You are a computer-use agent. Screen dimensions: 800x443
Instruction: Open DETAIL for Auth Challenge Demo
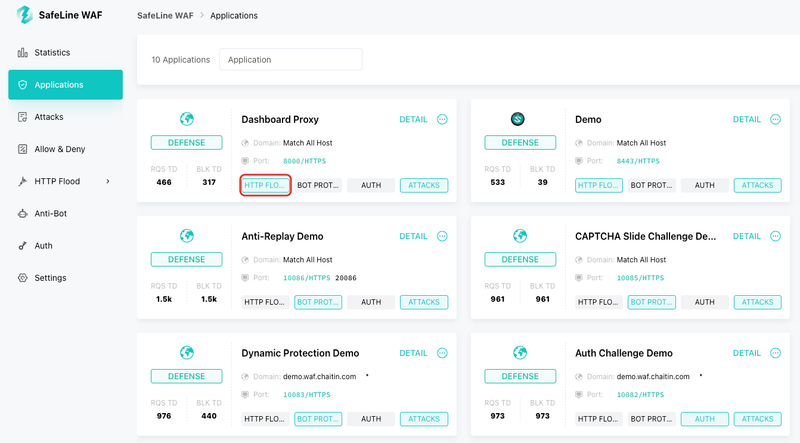(747, 353)
